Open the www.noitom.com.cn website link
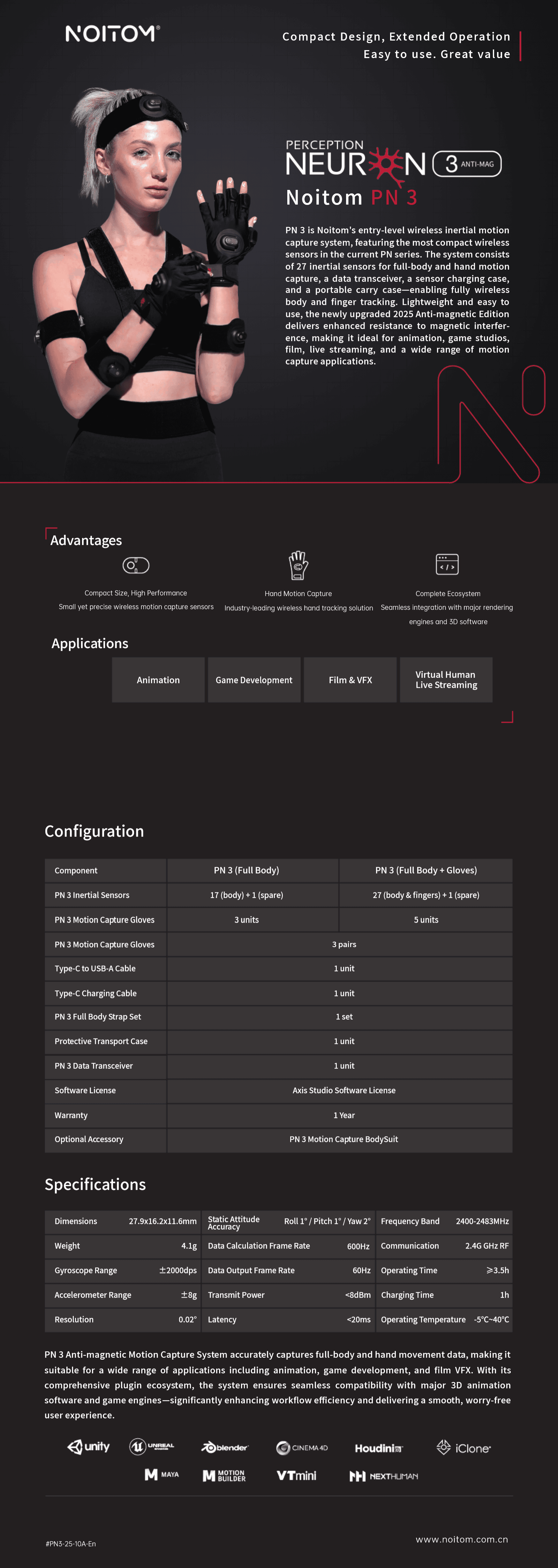Screen dimensions: 558x1568 point(462,1539)
